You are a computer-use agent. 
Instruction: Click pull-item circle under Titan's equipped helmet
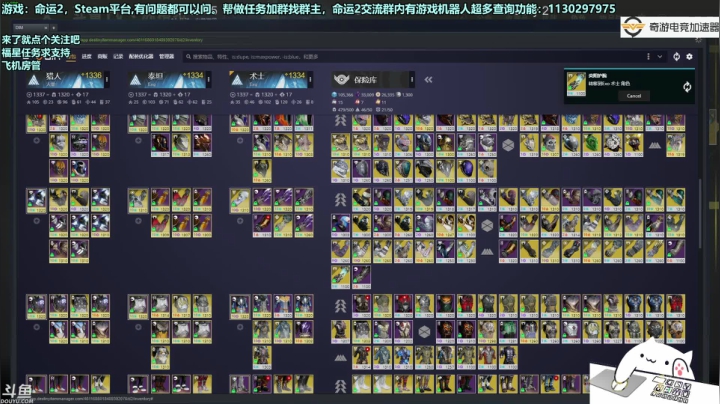tap(138, 140)
